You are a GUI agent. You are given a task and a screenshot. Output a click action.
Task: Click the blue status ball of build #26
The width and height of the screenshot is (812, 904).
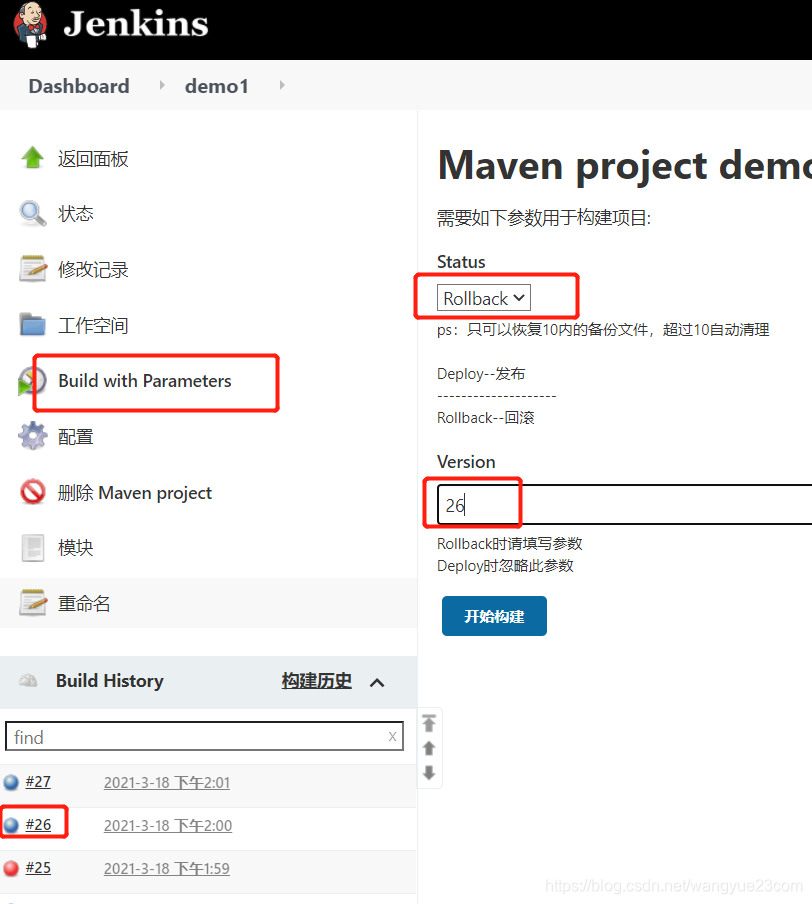tap(11, 826)
